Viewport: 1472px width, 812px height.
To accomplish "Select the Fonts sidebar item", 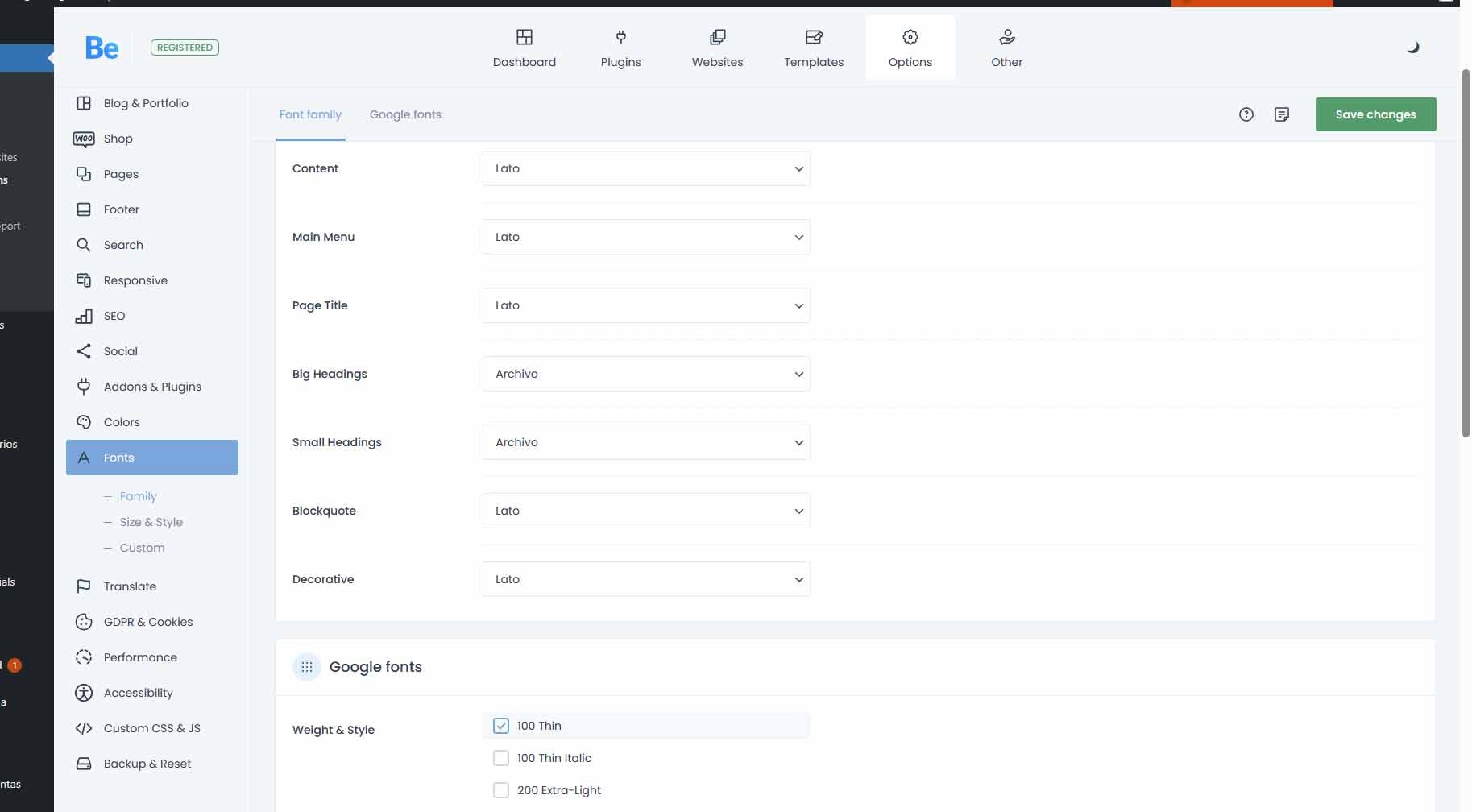I will [x=152, y=458].
